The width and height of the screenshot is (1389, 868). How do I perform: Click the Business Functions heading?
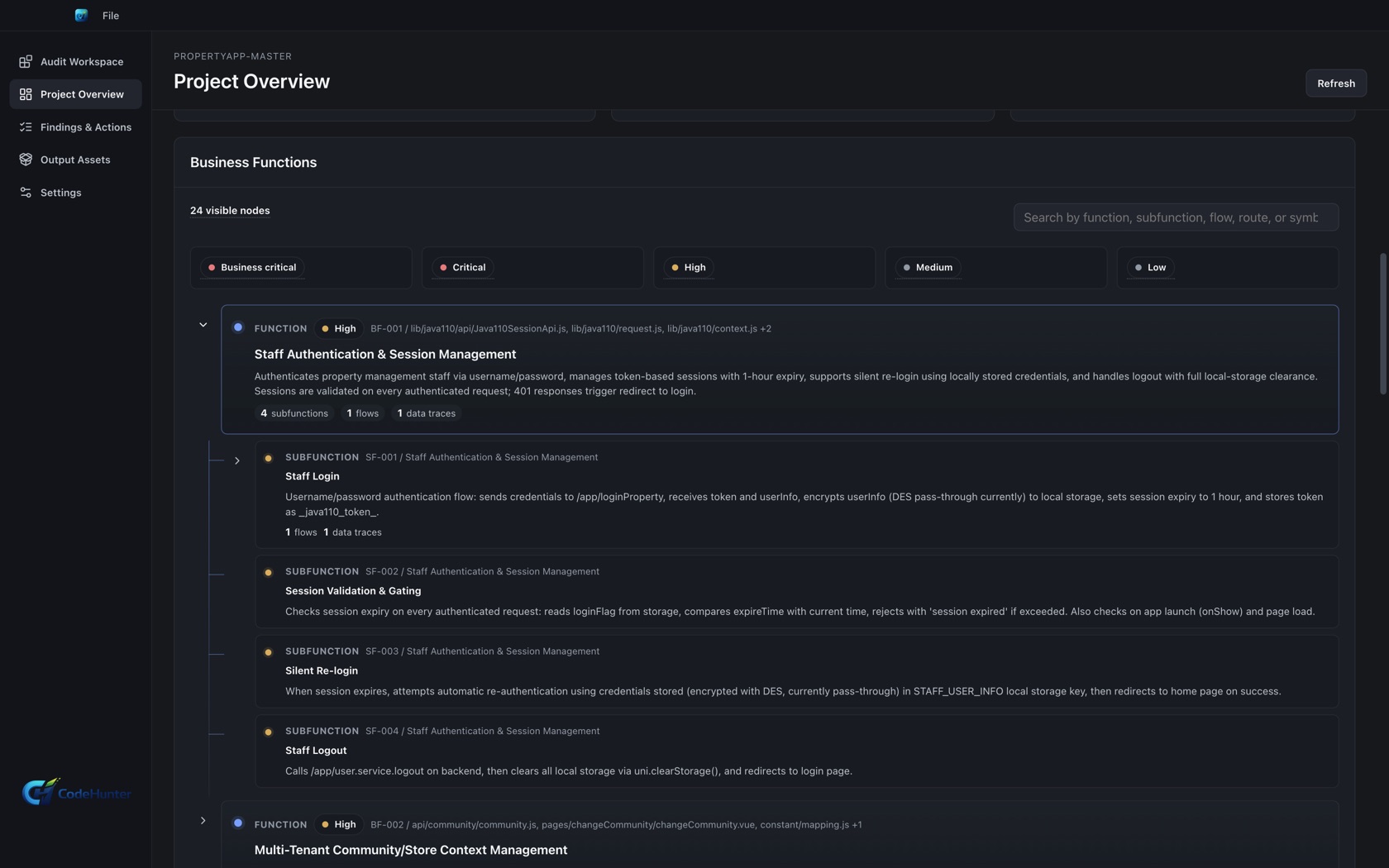(253, 163)
